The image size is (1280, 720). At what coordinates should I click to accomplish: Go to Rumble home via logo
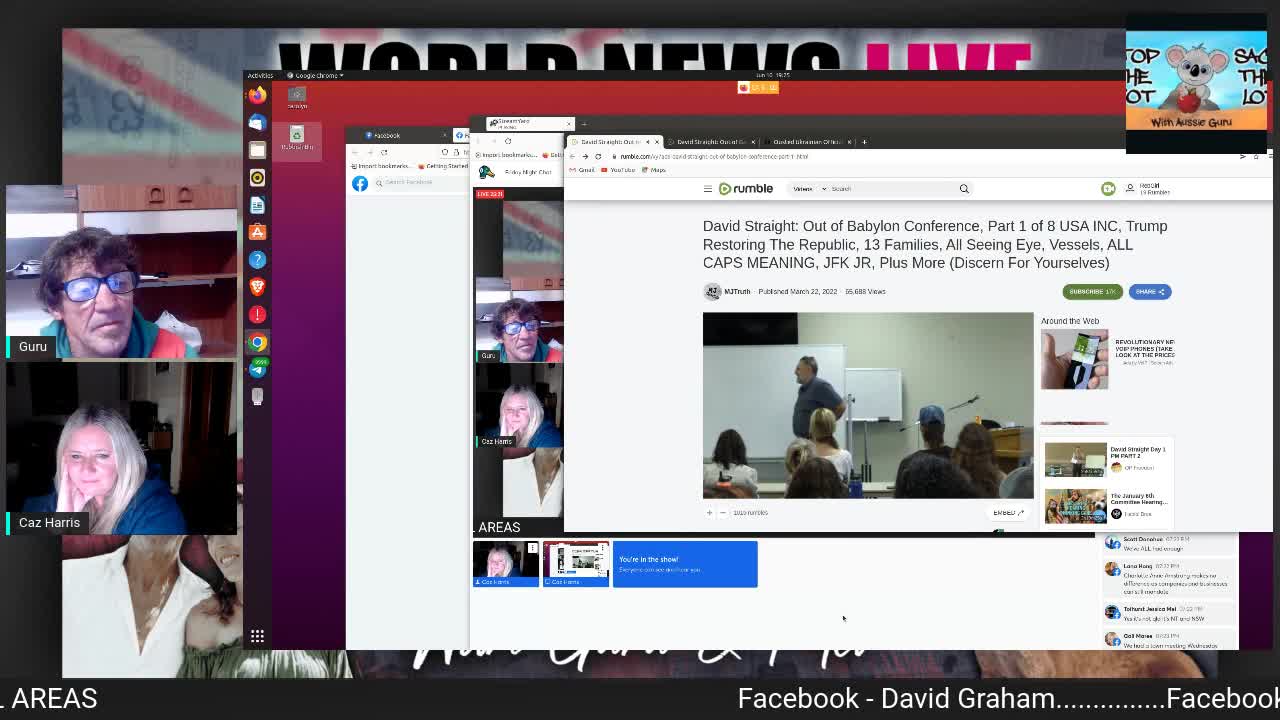[x=746, y=188]
